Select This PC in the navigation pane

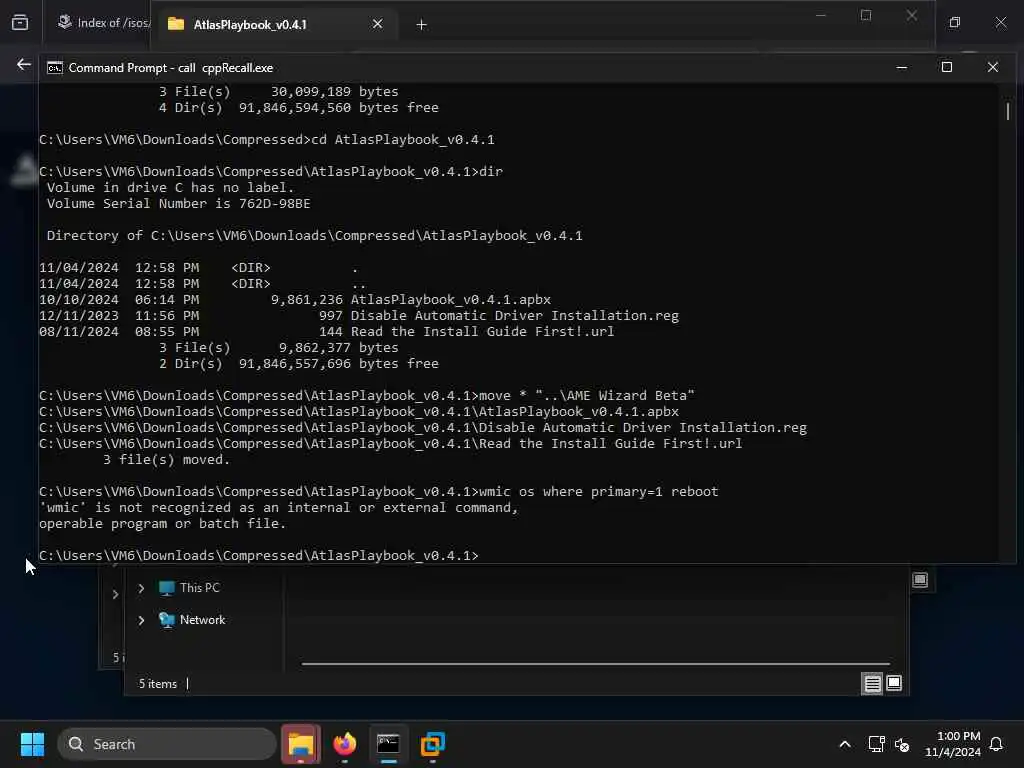199,588
